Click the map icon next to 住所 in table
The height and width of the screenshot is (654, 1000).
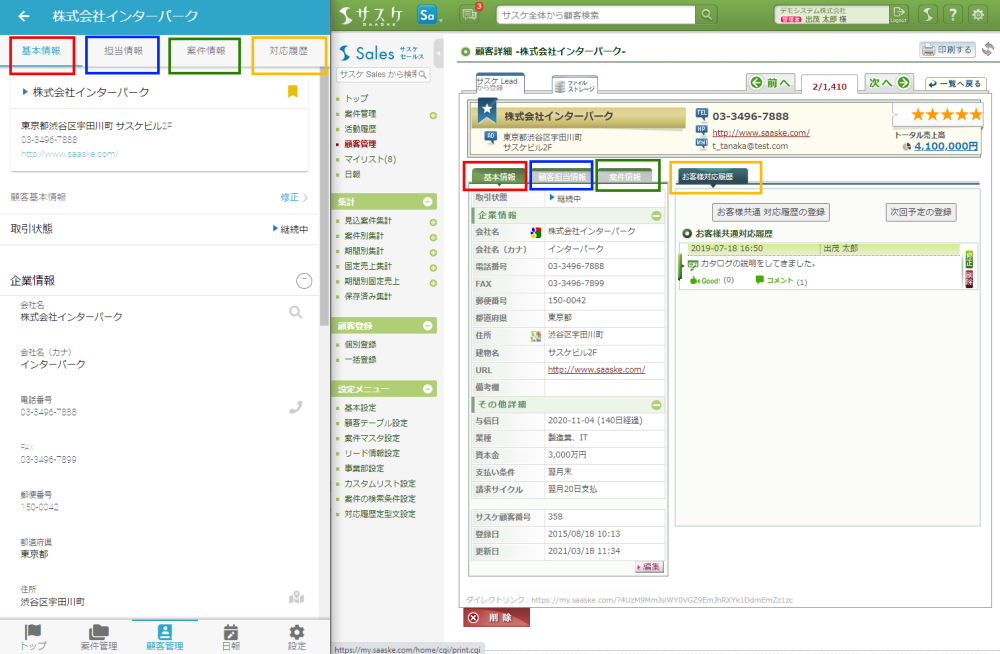[536, 336]
